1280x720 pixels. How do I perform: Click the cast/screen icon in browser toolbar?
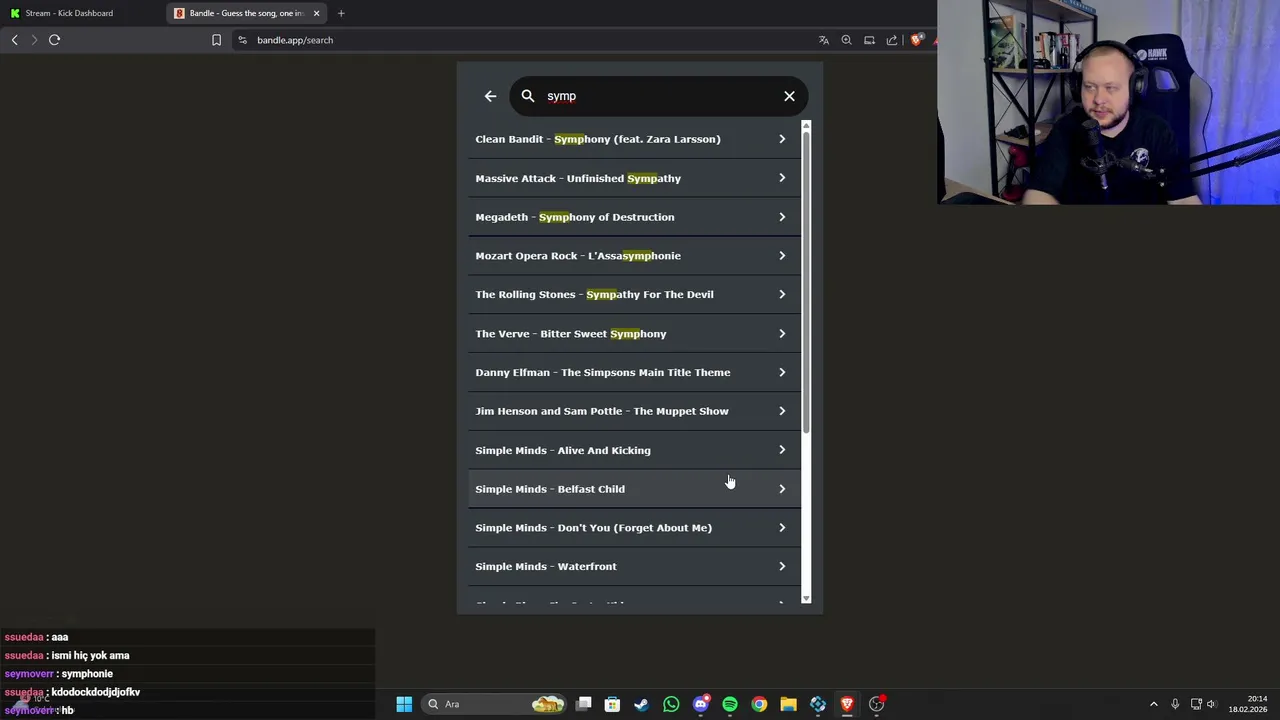click(869, 40)
